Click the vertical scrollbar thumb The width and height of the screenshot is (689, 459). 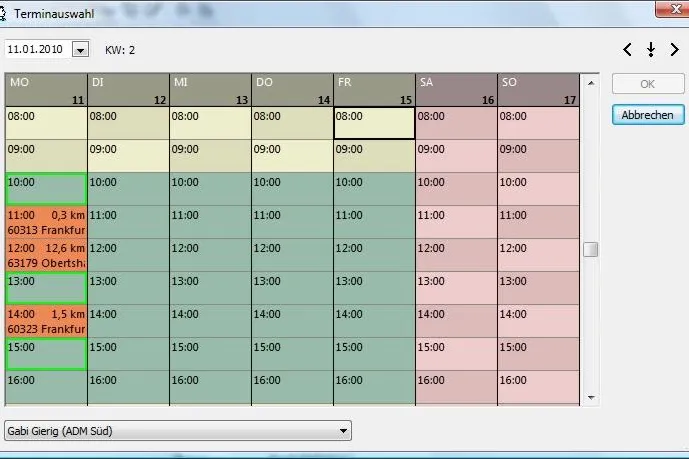point(591,249)
